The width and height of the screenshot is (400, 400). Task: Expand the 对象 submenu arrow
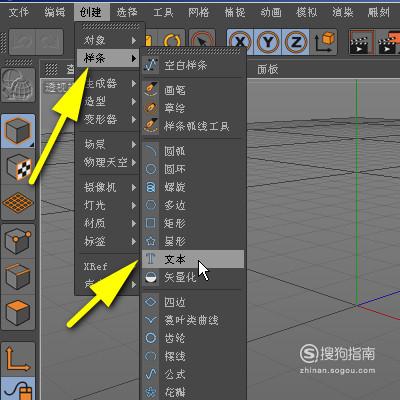point(134,41)
